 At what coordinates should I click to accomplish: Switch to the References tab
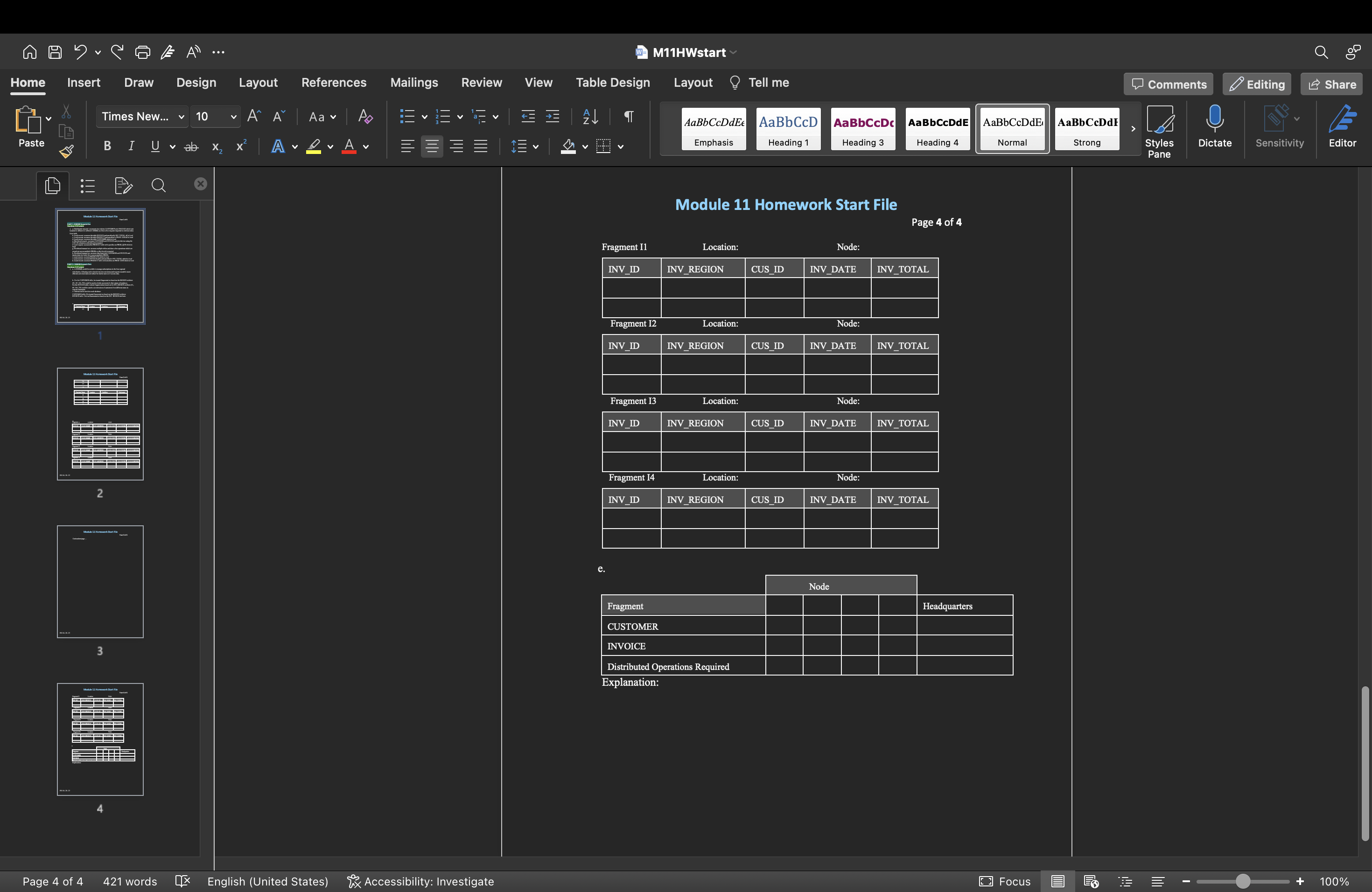pos(333,83)
